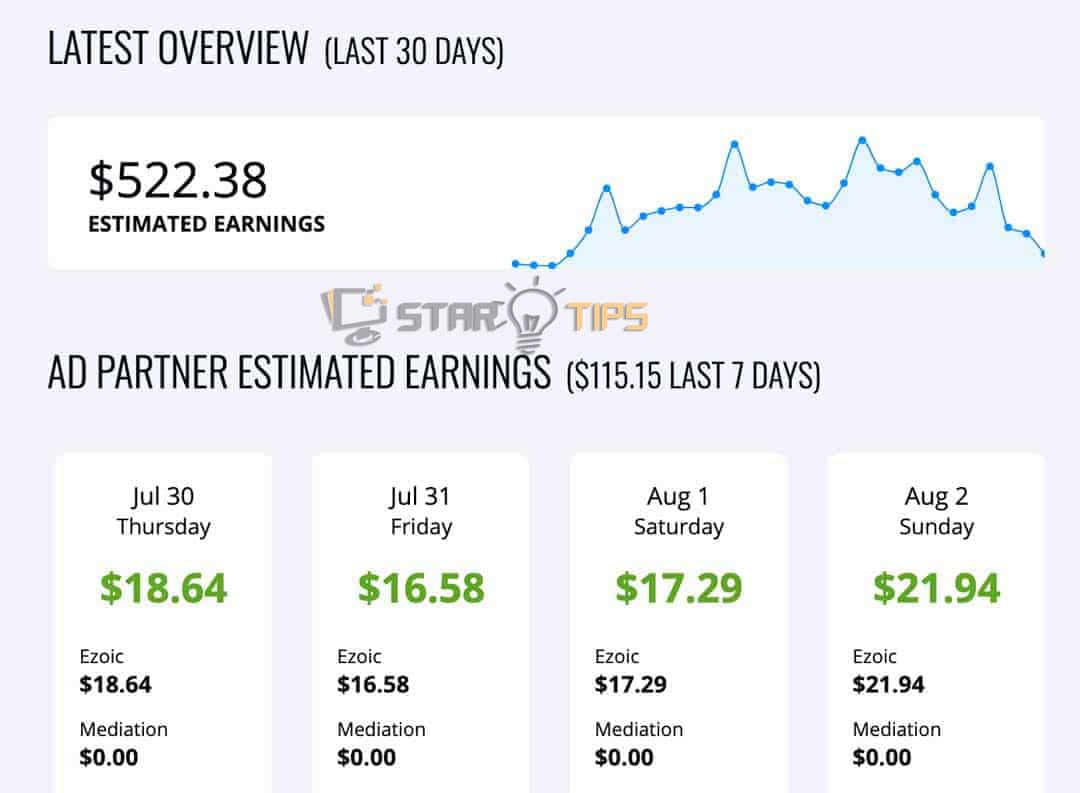Open the Jul 30 Thursday earnings card

point(164,623)
